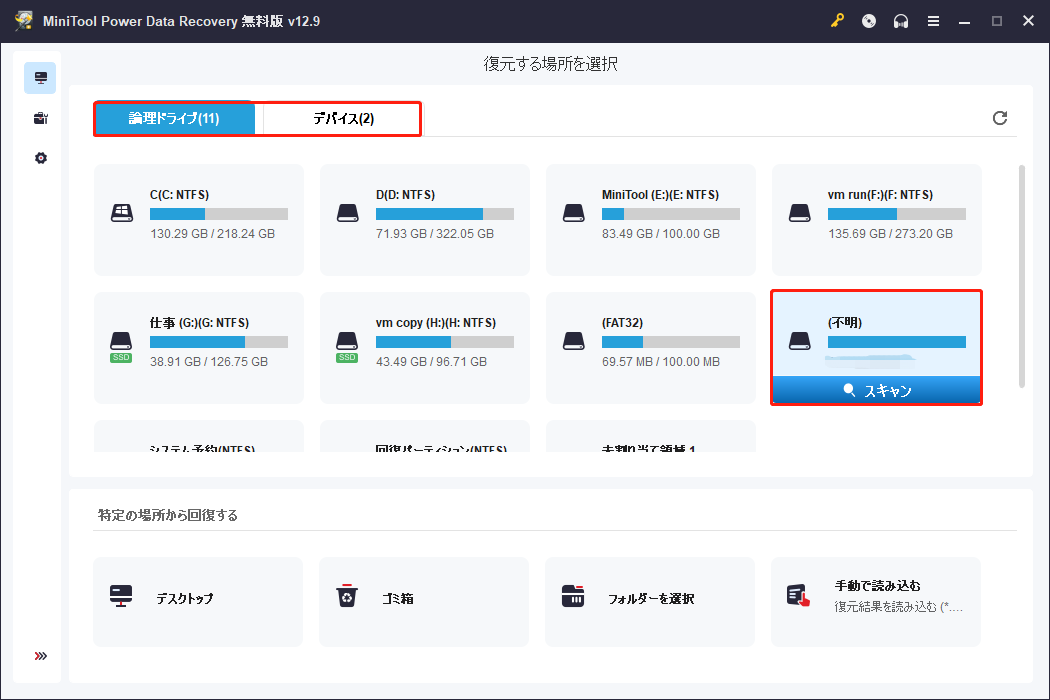The image size is (1050, 700).
Task: Open the hamburger menu in title bar
Action: pos(933,21)
